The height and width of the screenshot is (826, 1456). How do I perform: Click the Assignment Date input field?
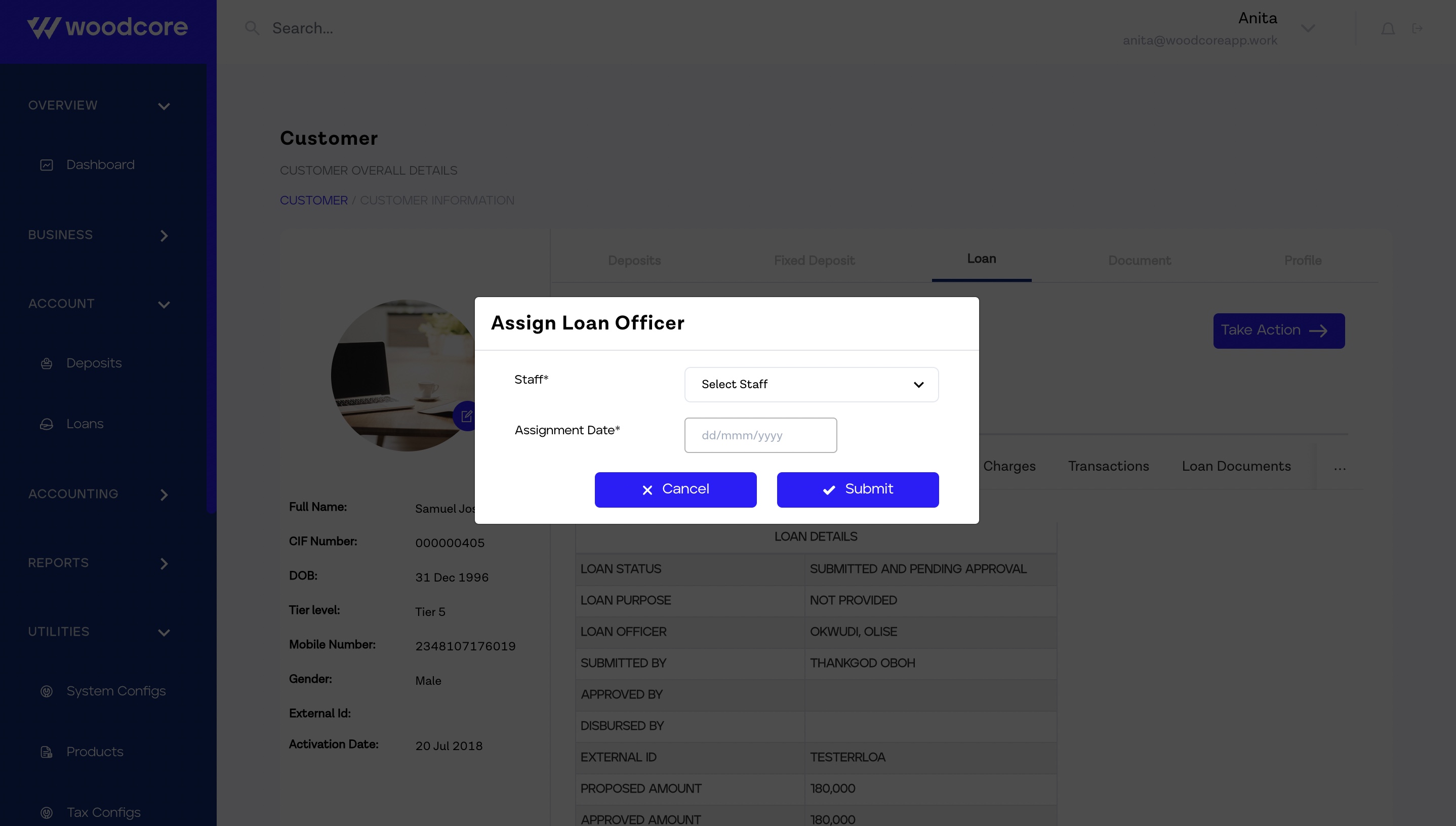[760, 435]
